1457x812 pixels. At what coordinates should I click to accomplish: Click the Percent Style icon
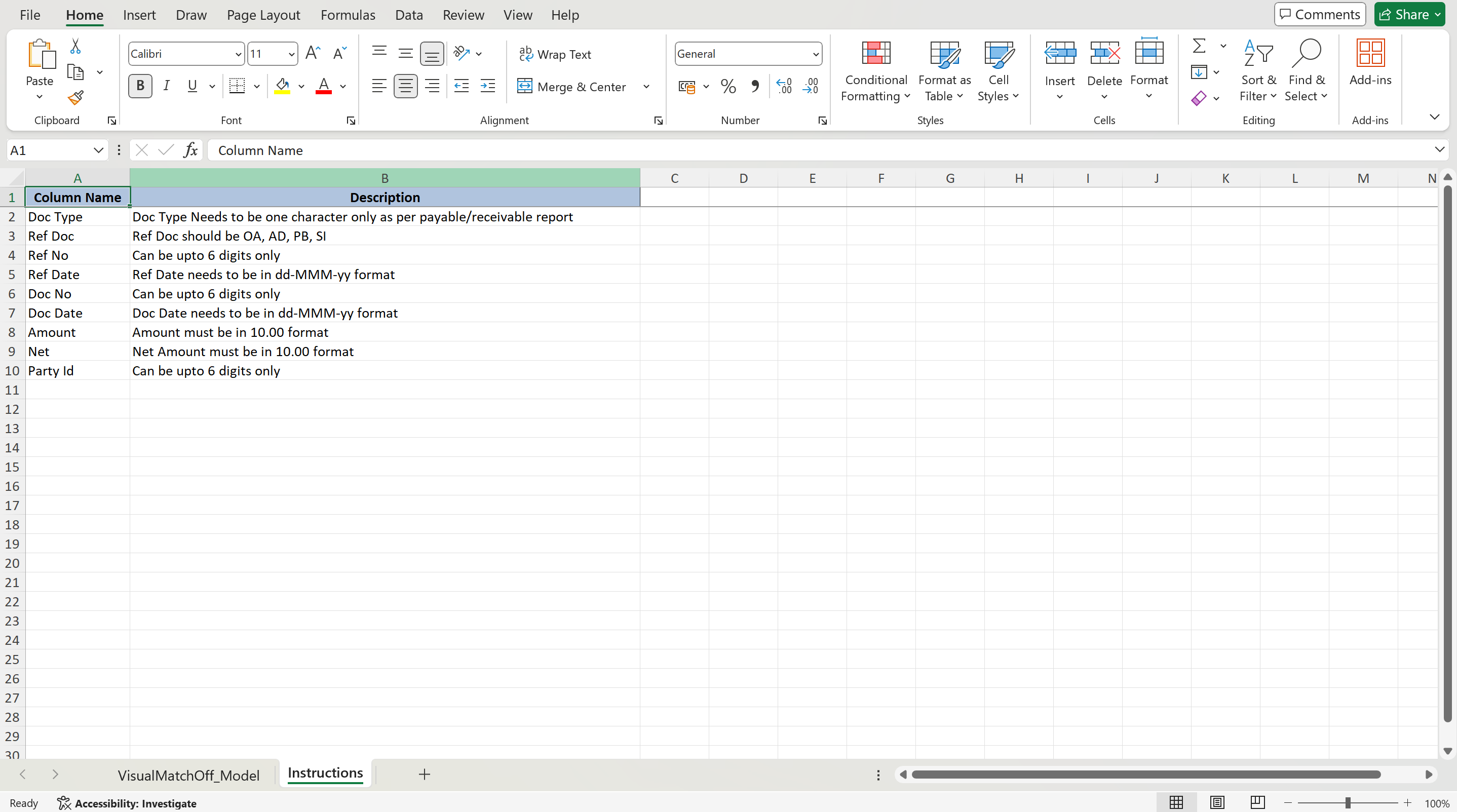(728, 87)
